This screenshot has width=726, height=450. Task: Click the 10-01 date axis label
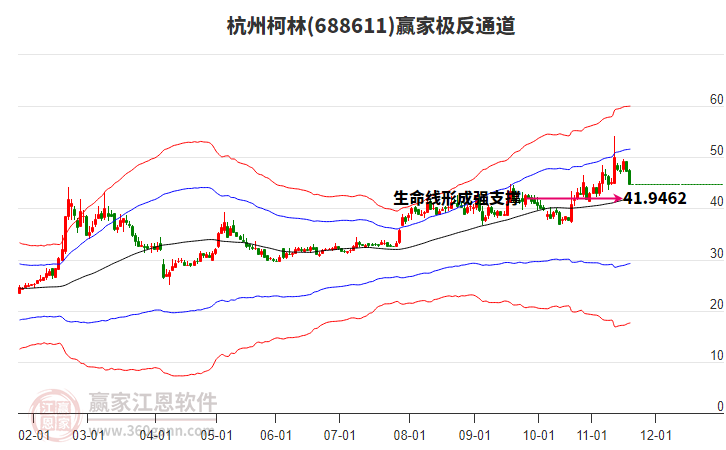click(x=538, y=436)
